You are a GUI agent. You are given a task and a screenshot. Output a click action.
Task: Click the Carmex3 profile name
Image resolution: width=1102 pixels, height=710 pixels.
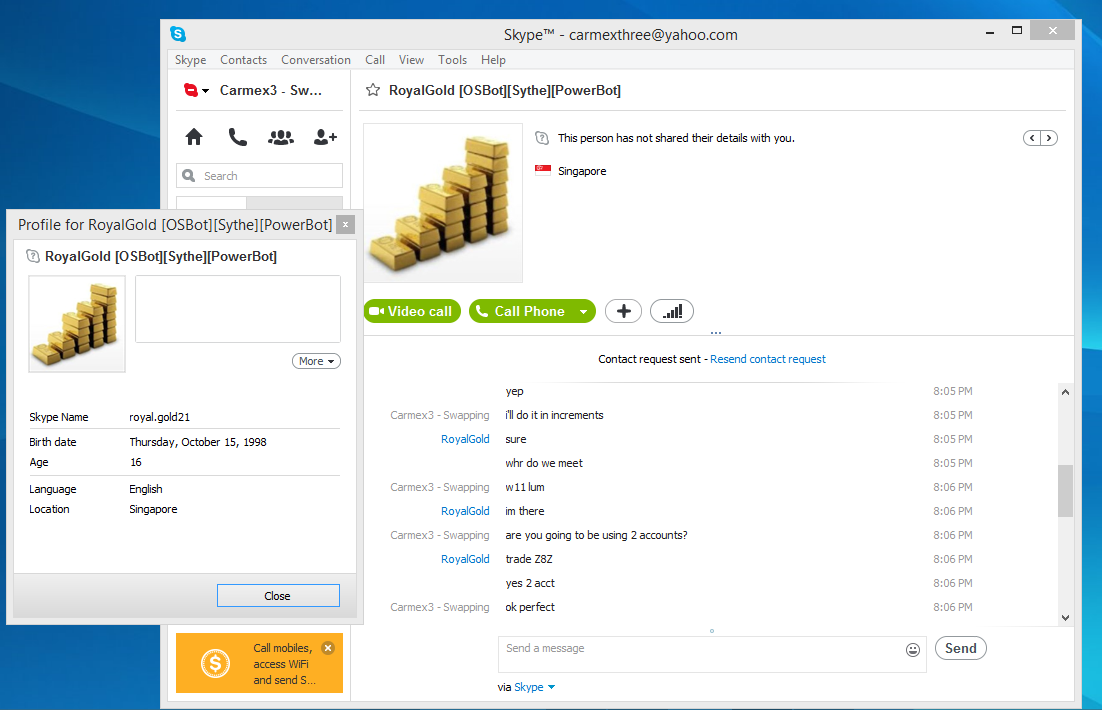click(x=271, y=90)
